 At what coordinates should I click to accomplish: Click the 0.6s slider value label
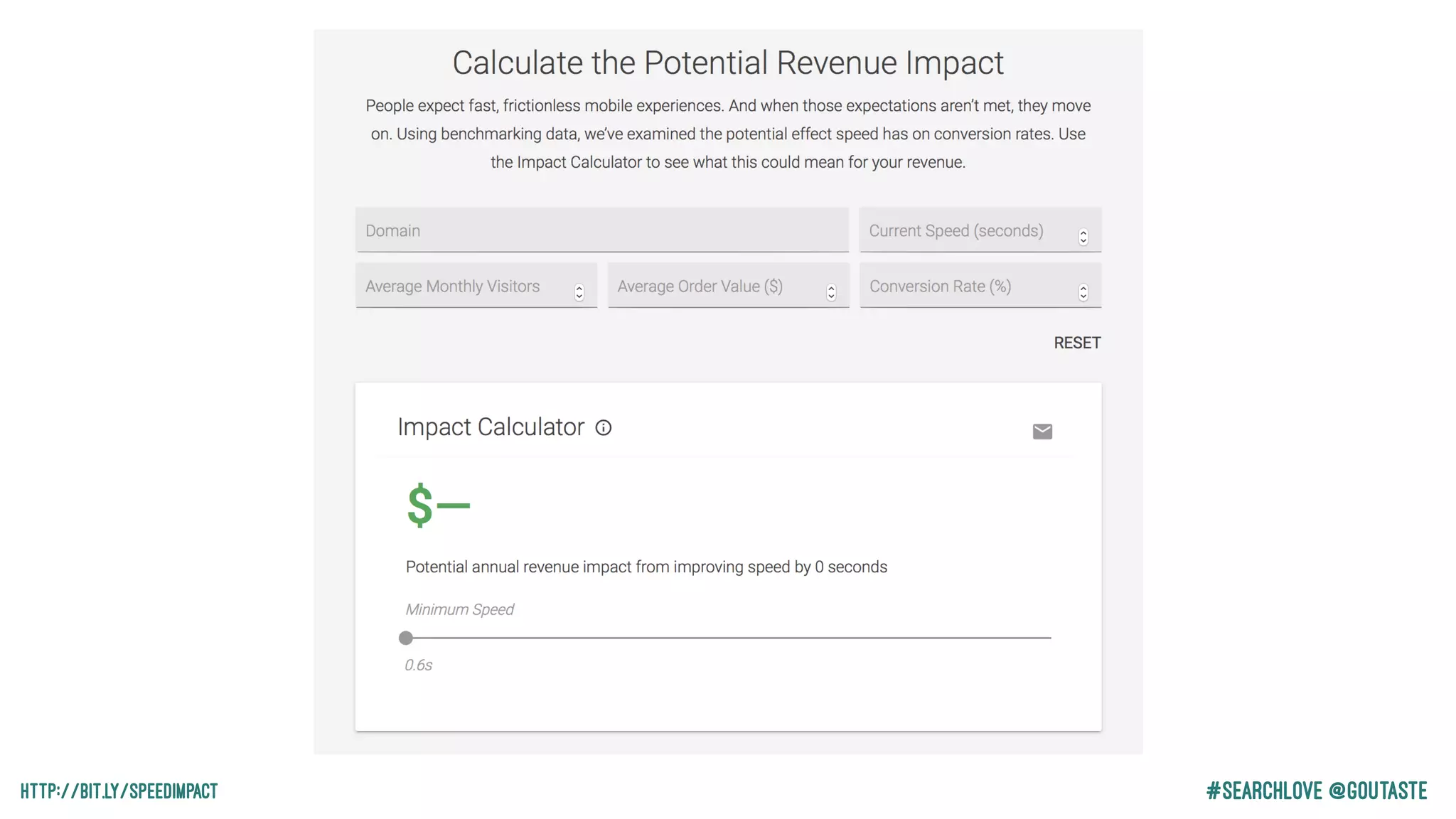pyautogui.click(x=419, y=665)
